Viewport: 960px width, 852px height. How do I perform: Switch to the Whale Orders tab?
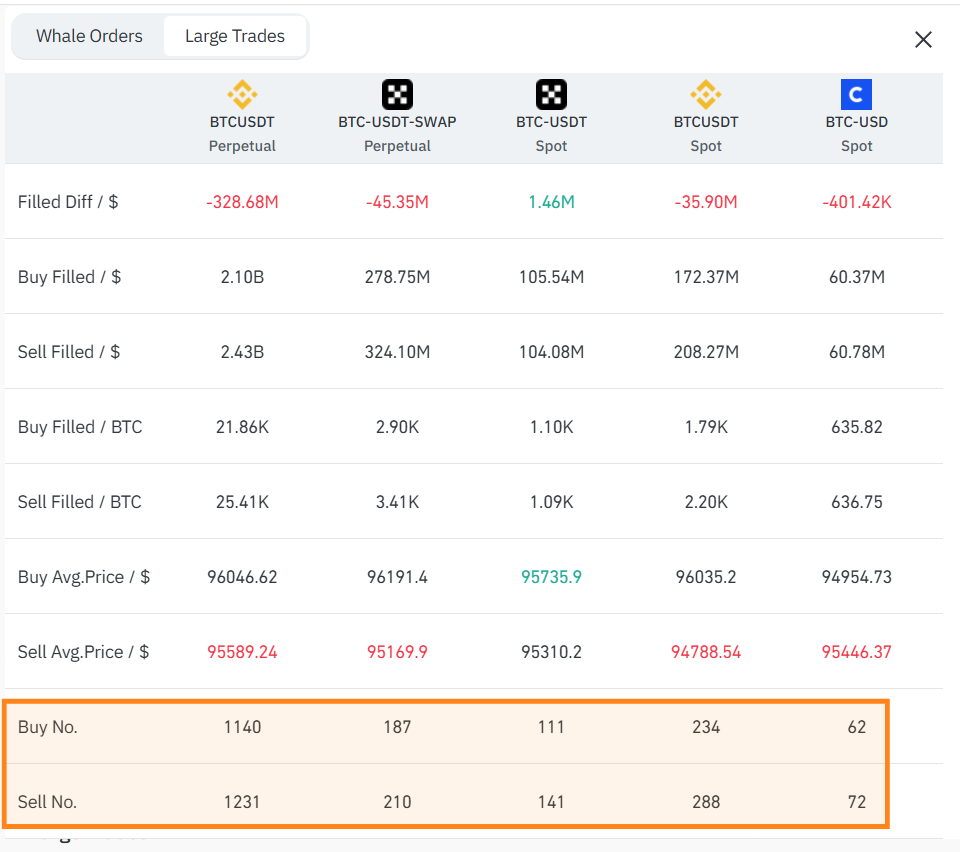click(x=89, y=36)
